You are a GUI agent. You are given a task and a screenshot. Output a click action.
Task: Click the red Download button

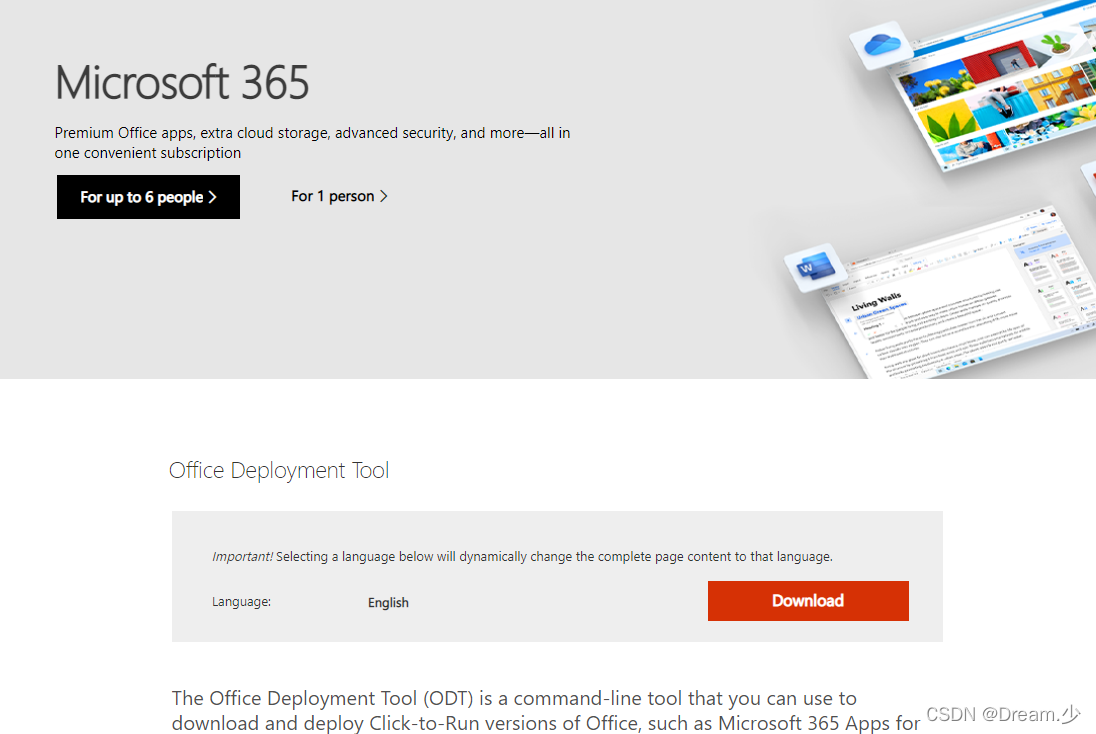coord(808,600)
